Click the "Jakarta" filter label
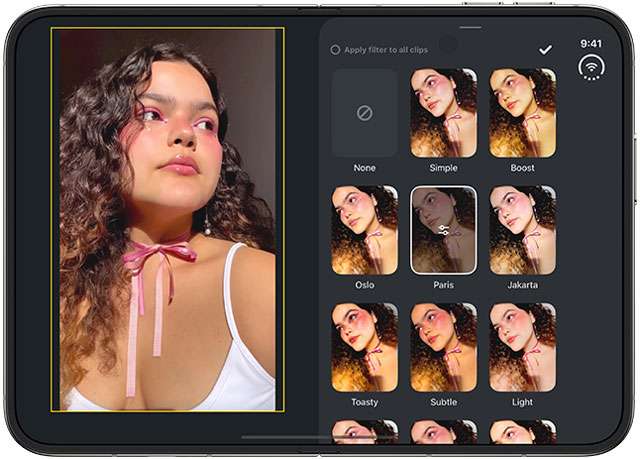The width and height of the screenshot is (640, 459). tap(522, 285)
